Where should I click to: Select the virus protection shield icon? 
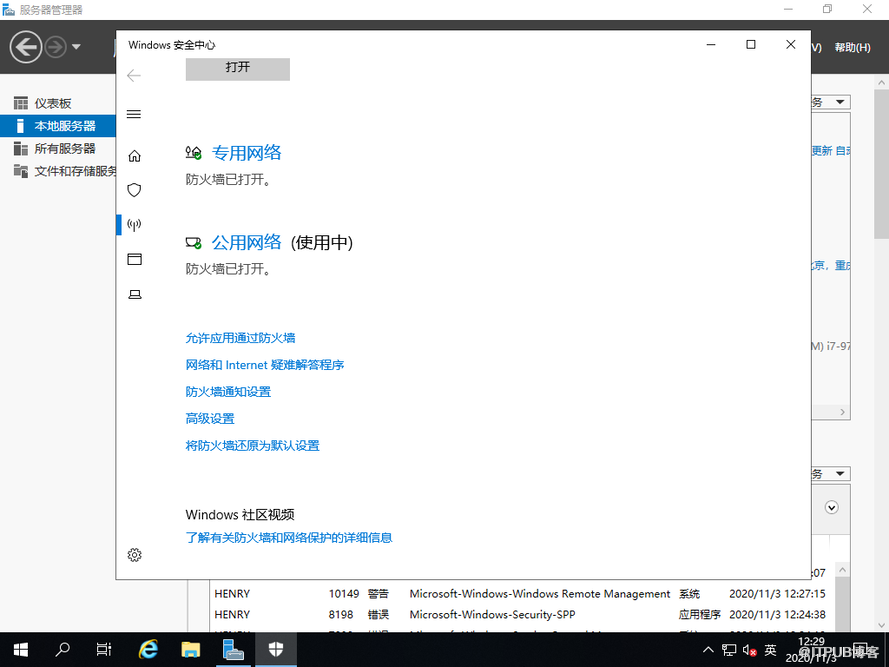click(x=135, y=190)
